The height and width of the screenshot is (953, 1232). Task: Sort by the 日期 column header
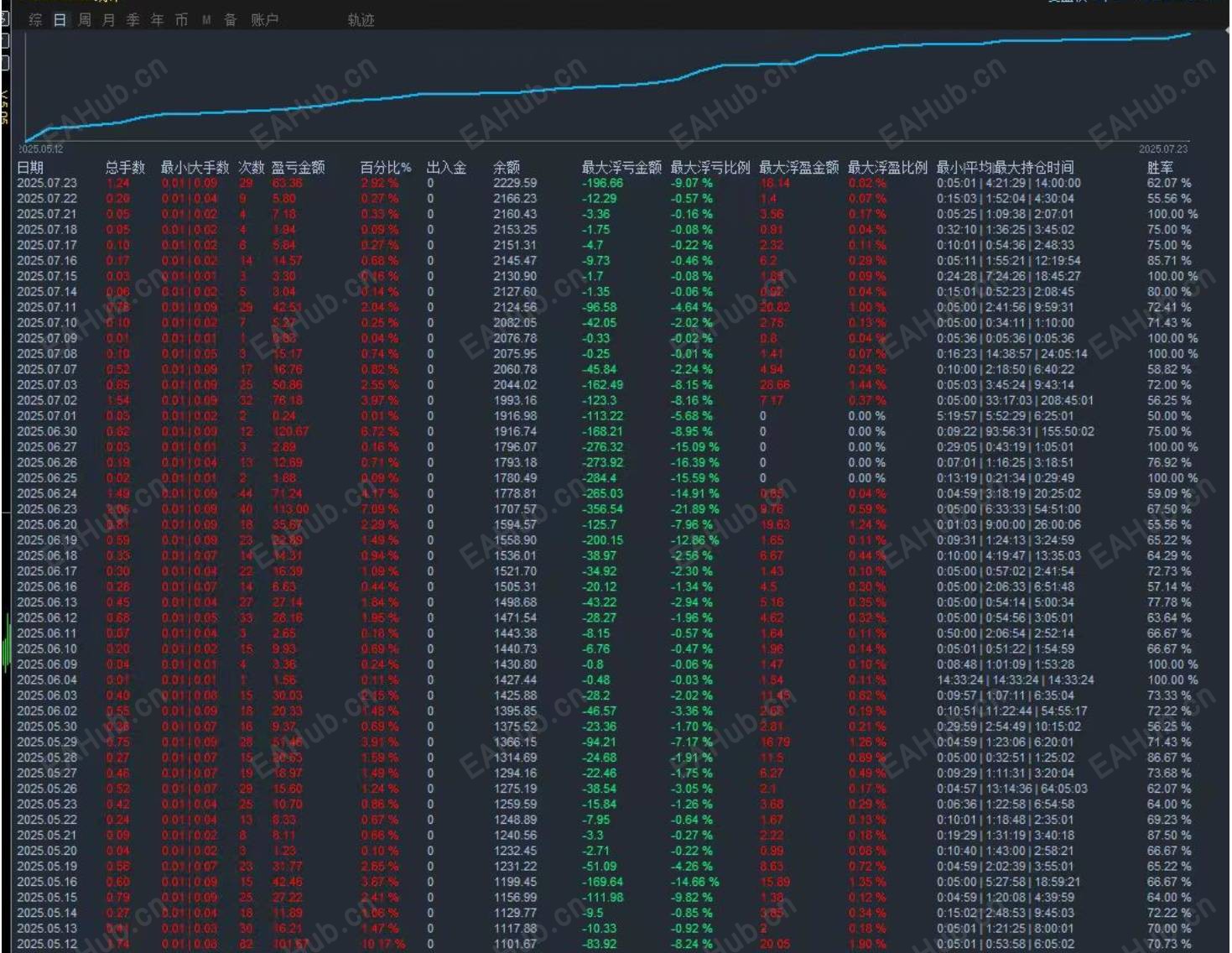click(30, 168)
